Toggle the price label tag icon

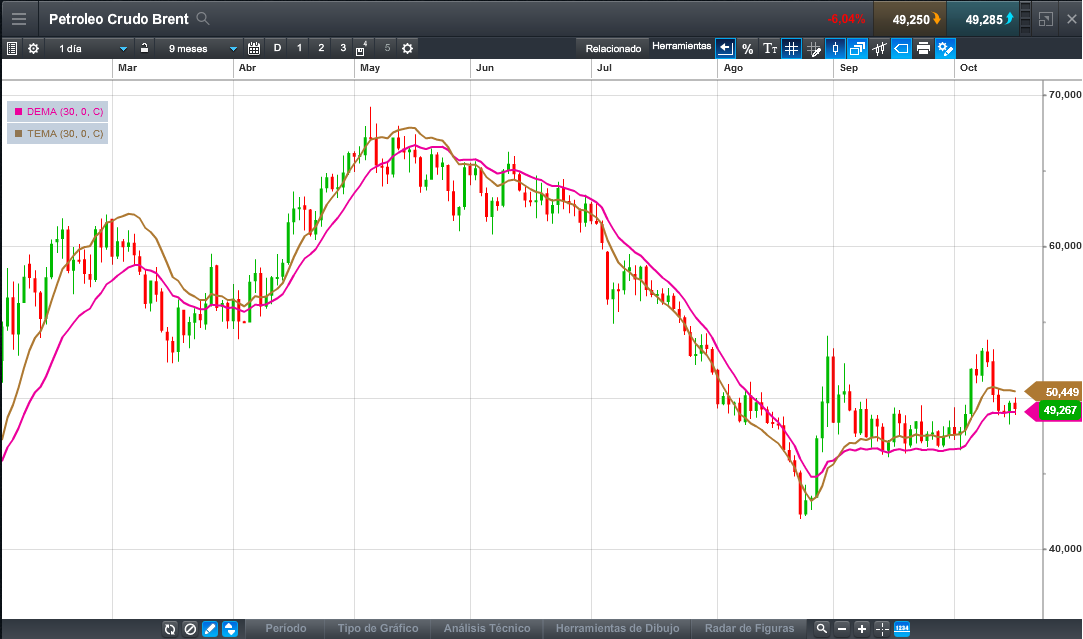[901, 48]
